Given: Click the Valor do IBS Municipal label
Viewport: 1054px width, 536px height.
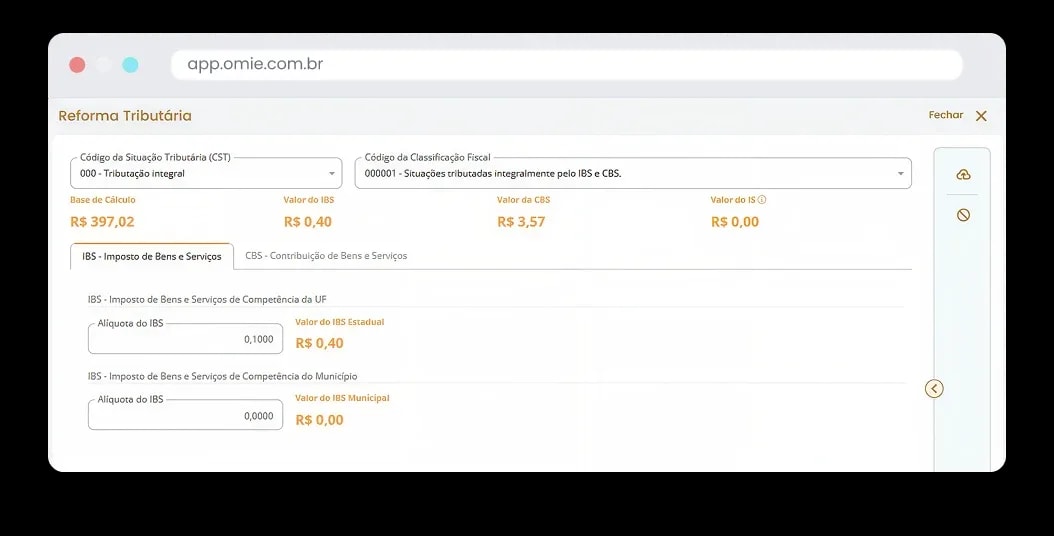Looking at the screenshot, I should [x=342, y=398].
